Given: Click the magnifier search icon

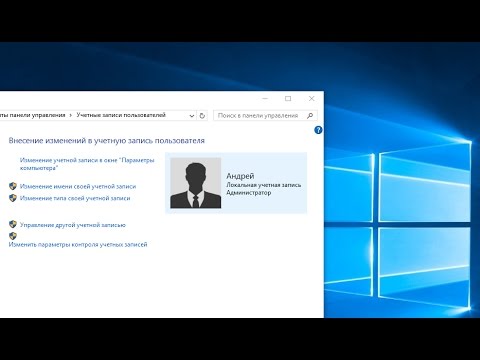Looking at the screenshot, I should pyautogui.click(x=310, y=116).
